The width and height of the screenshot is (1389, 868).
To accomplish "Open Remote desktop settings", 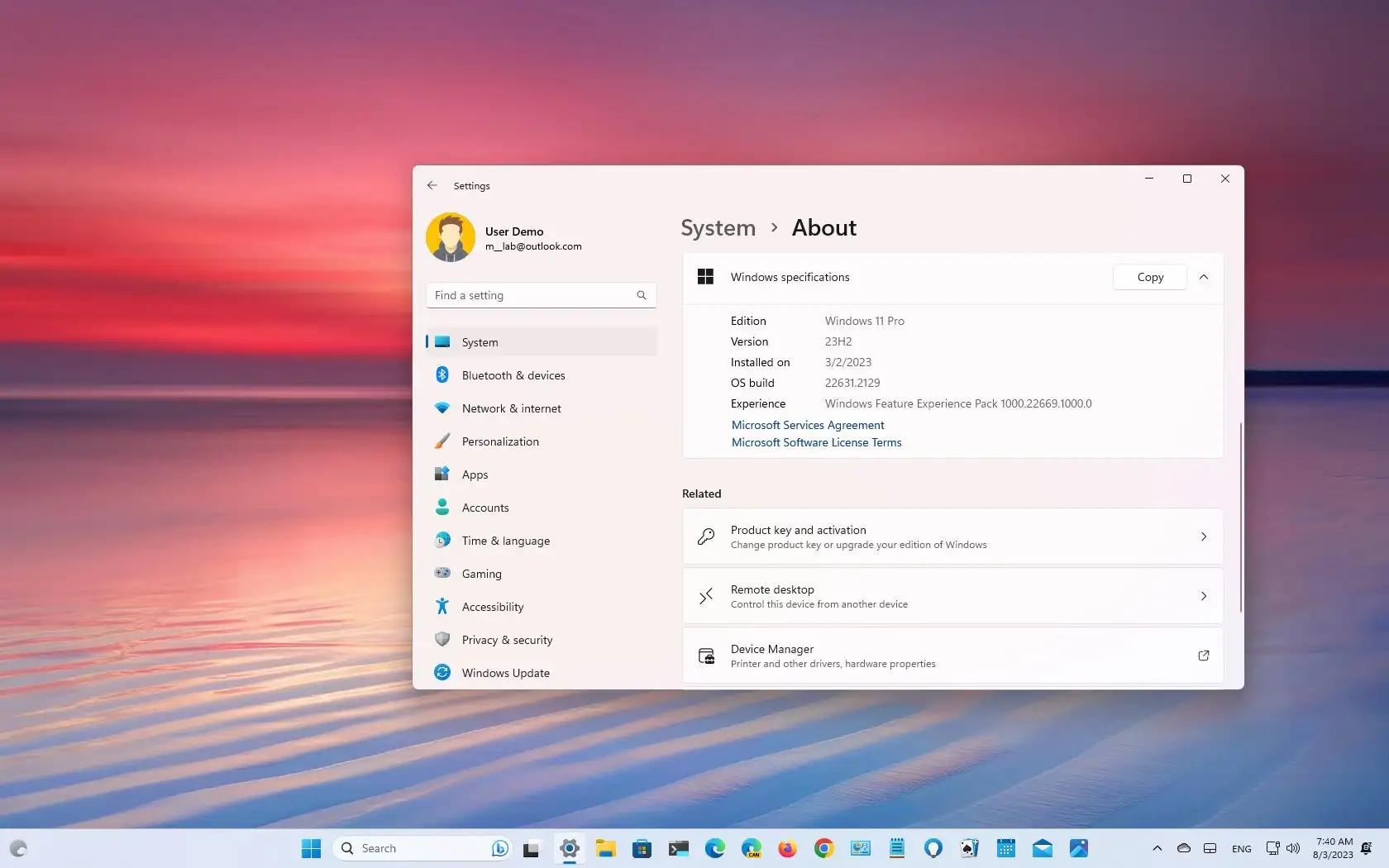I will pos(952,596).
